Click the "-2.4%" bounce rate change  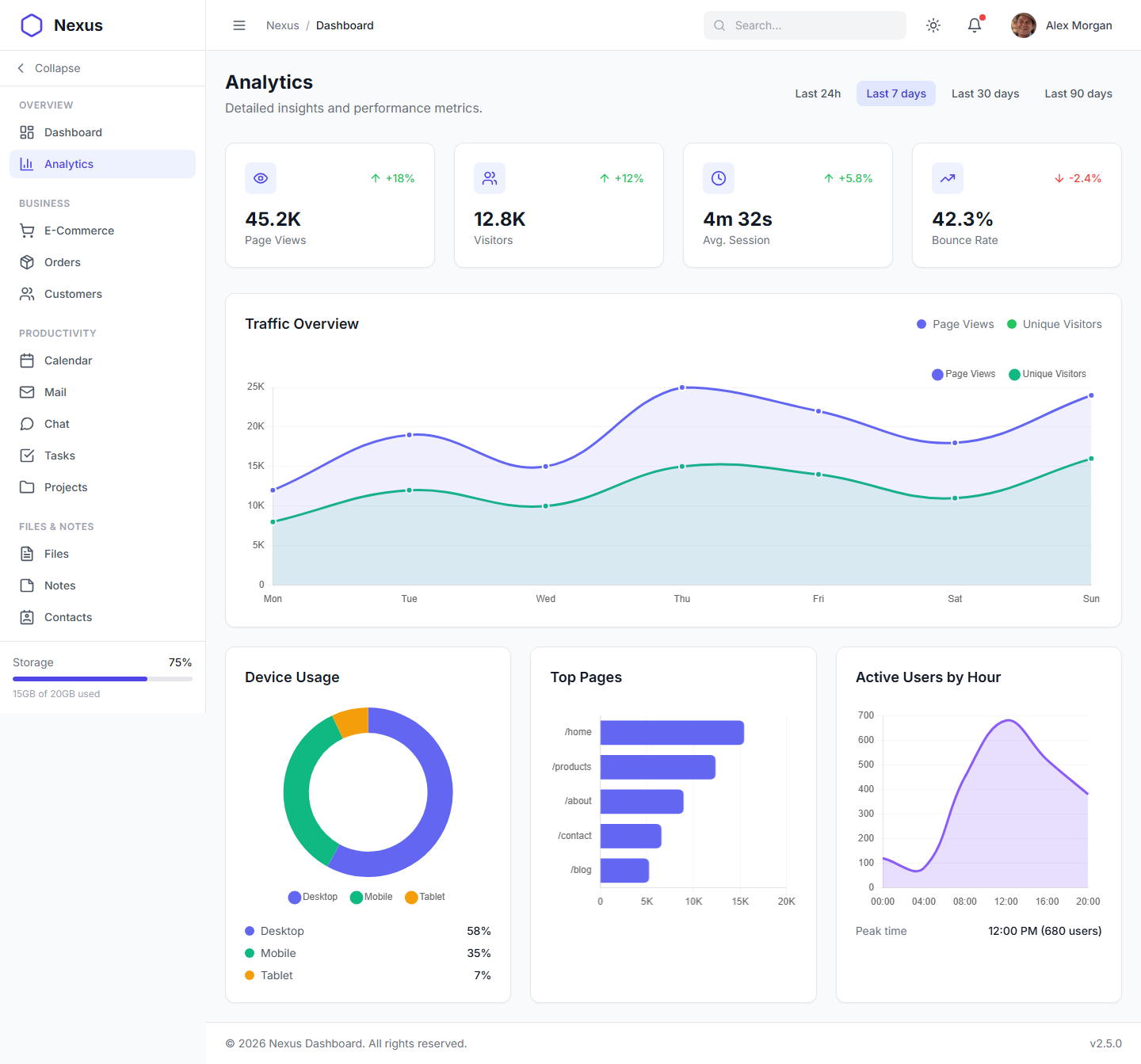(x=1085, y=178)
